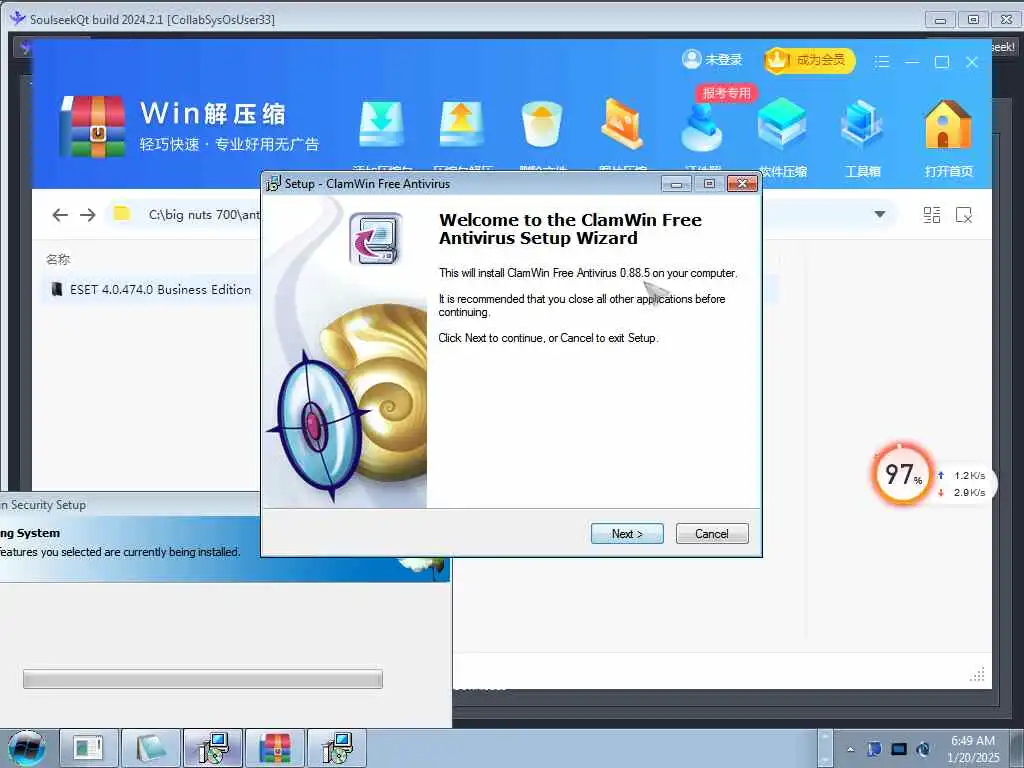Click the swirl tray icon beside the clock
The image size is (1024, 768).
923,749
